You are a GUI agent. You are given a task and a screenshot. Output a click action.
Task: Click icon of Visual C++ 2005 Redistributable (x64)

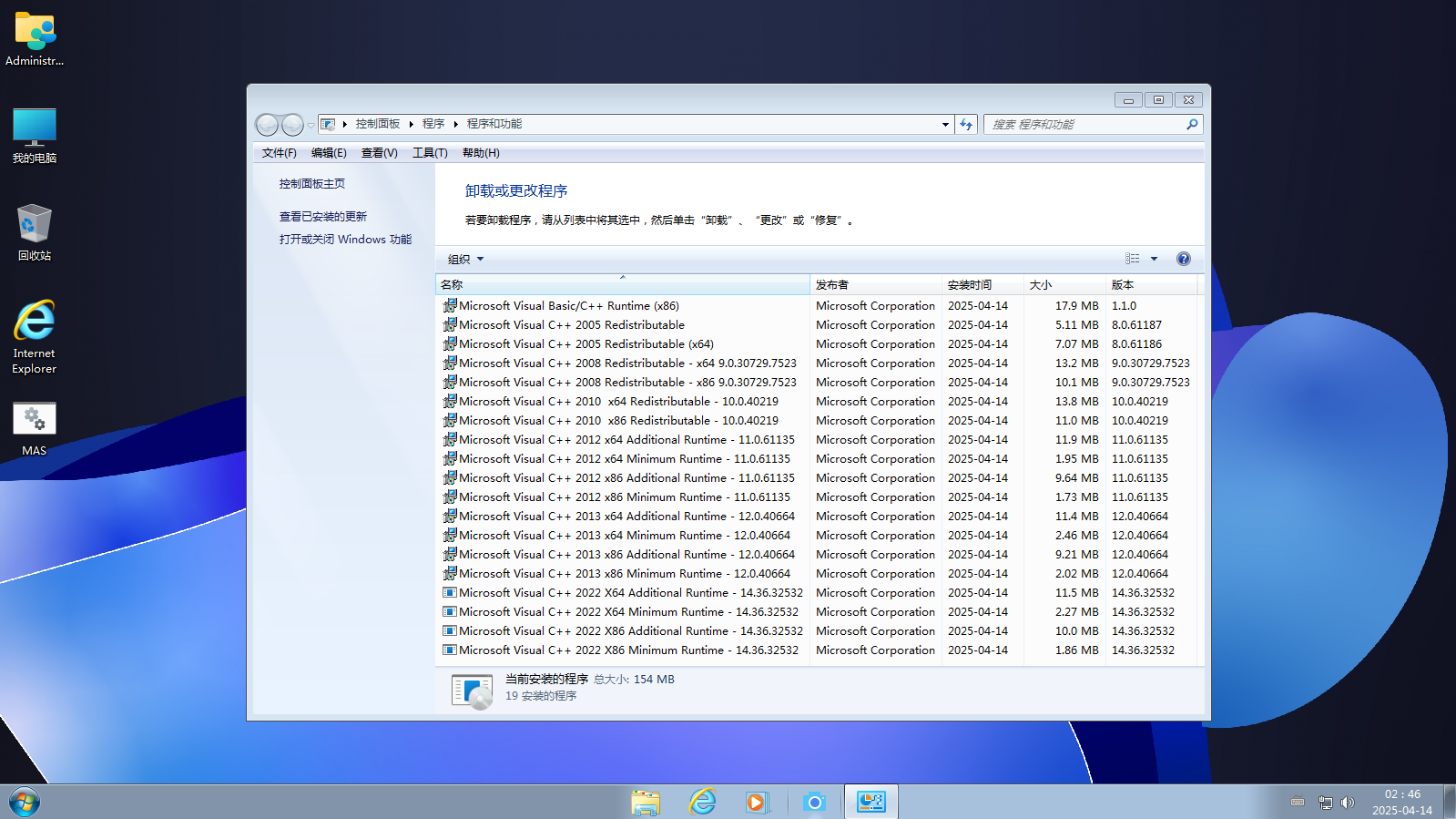tap(449, 343)
